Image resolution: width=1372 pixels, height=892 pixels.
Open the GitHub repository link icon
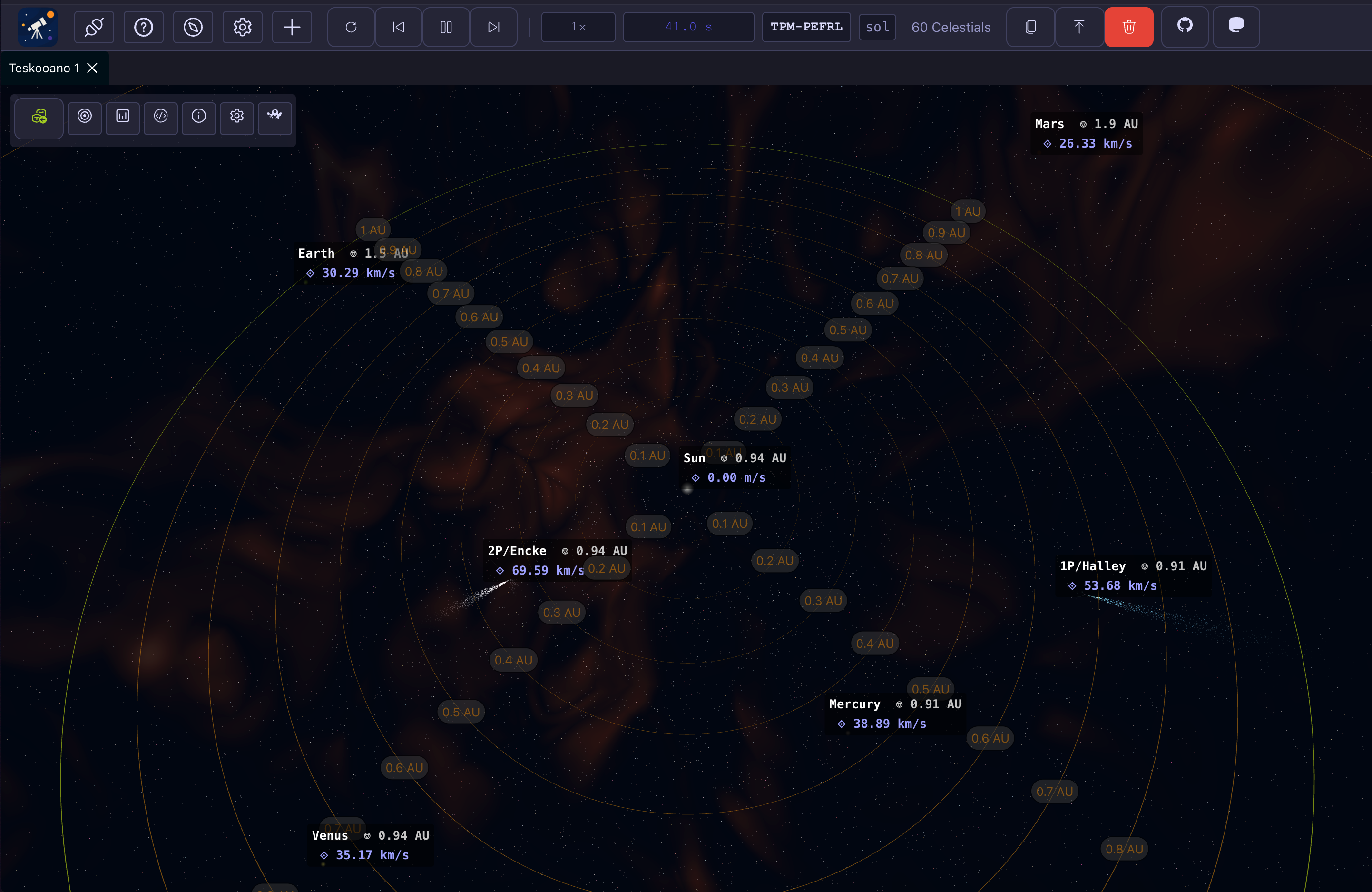[x=1185, y=27]
